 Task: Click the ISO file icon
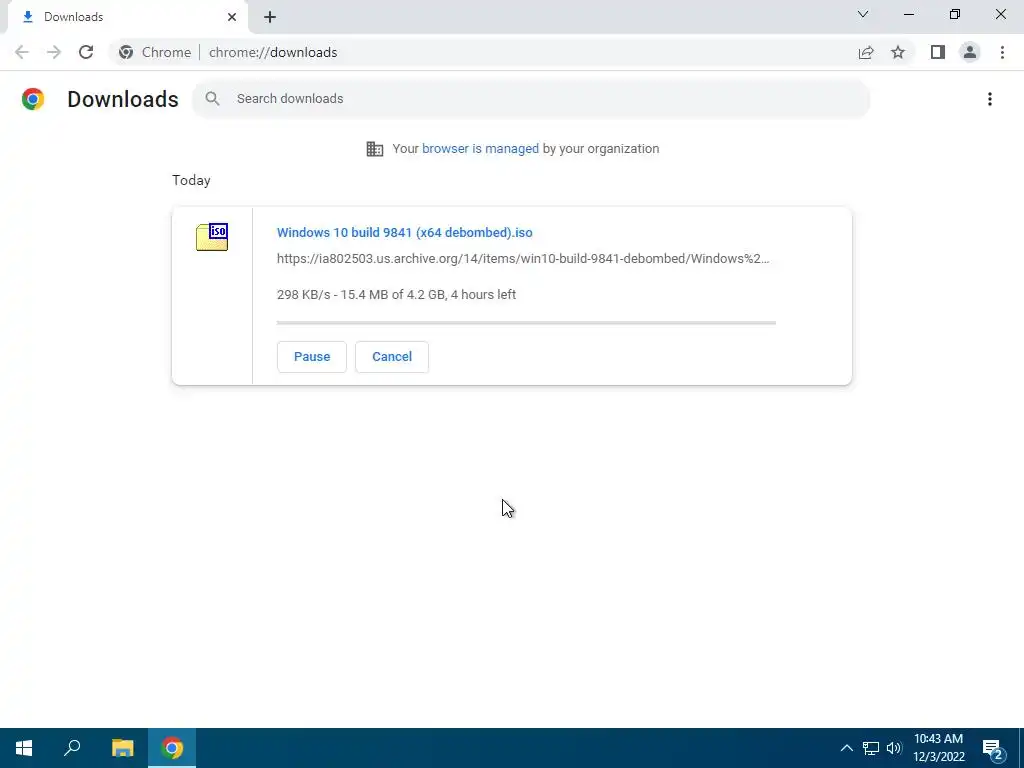pos(212,237)
